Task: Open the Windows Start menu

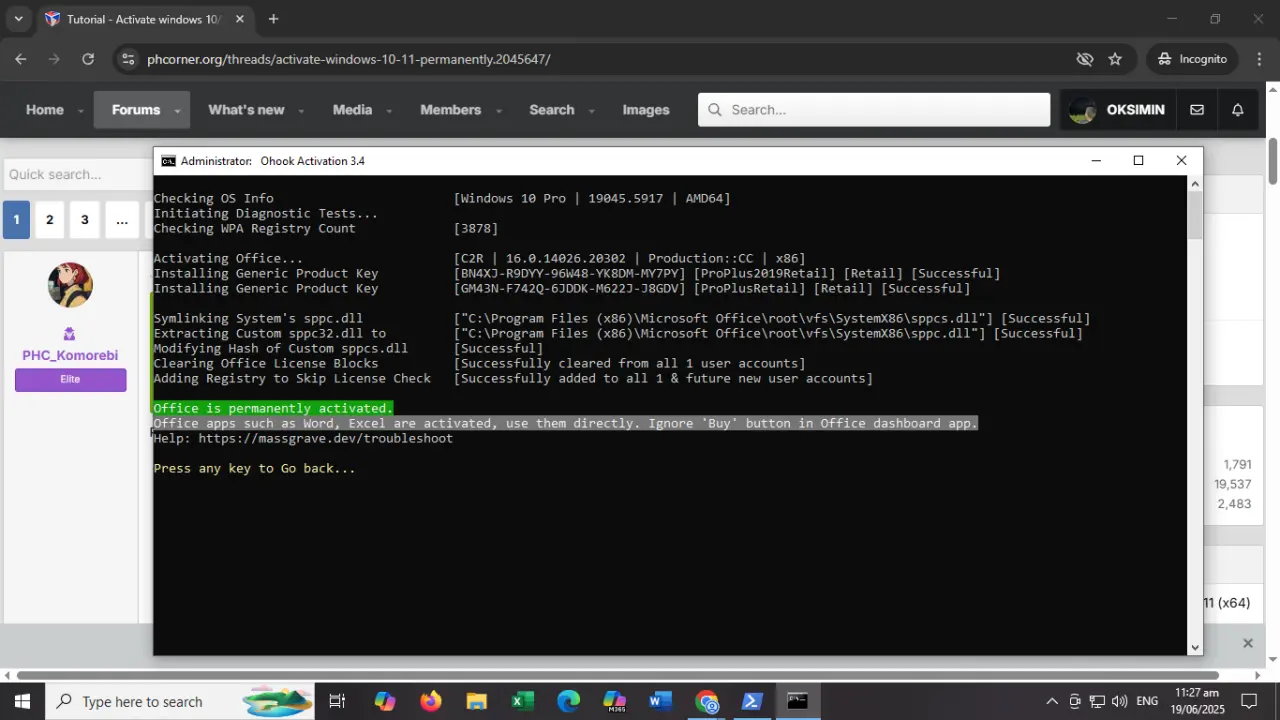Action: click(x=22, y=701)
